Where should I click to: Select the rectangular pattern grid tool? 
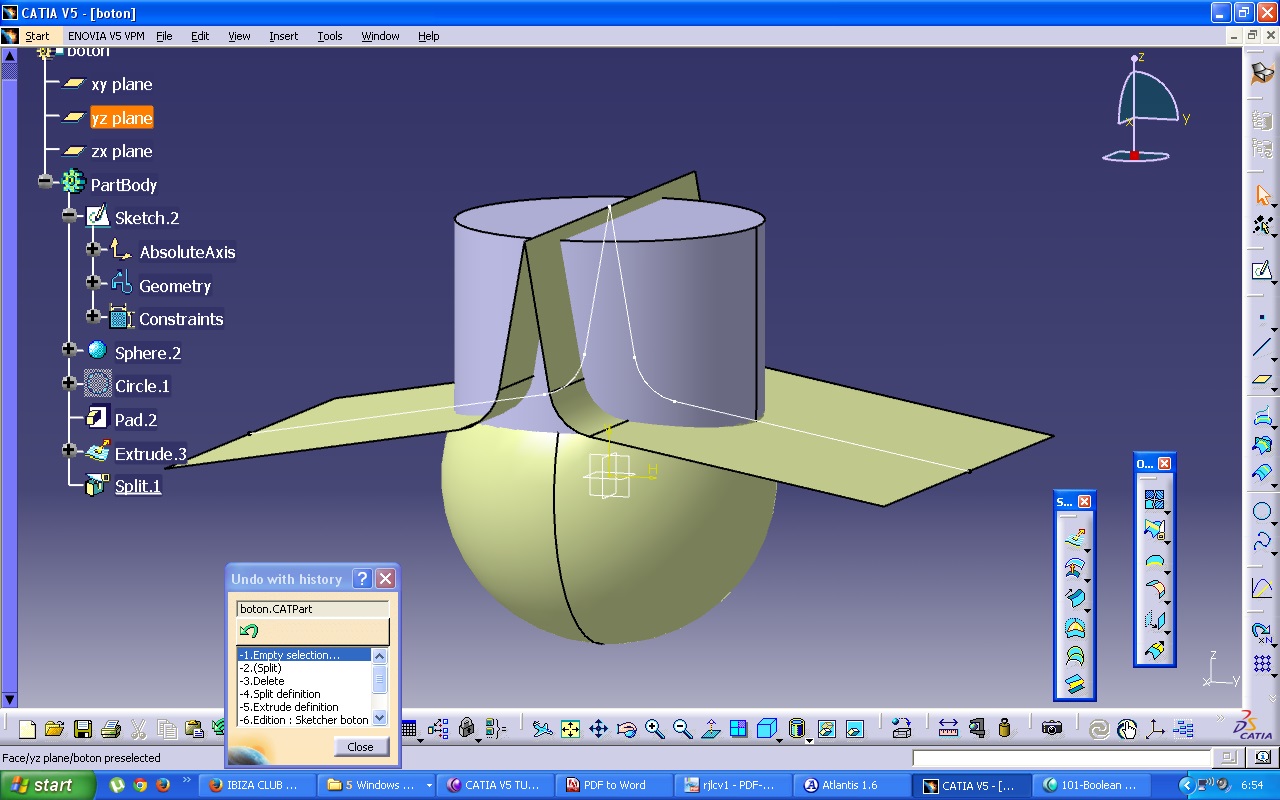[x=1262, y=663]
